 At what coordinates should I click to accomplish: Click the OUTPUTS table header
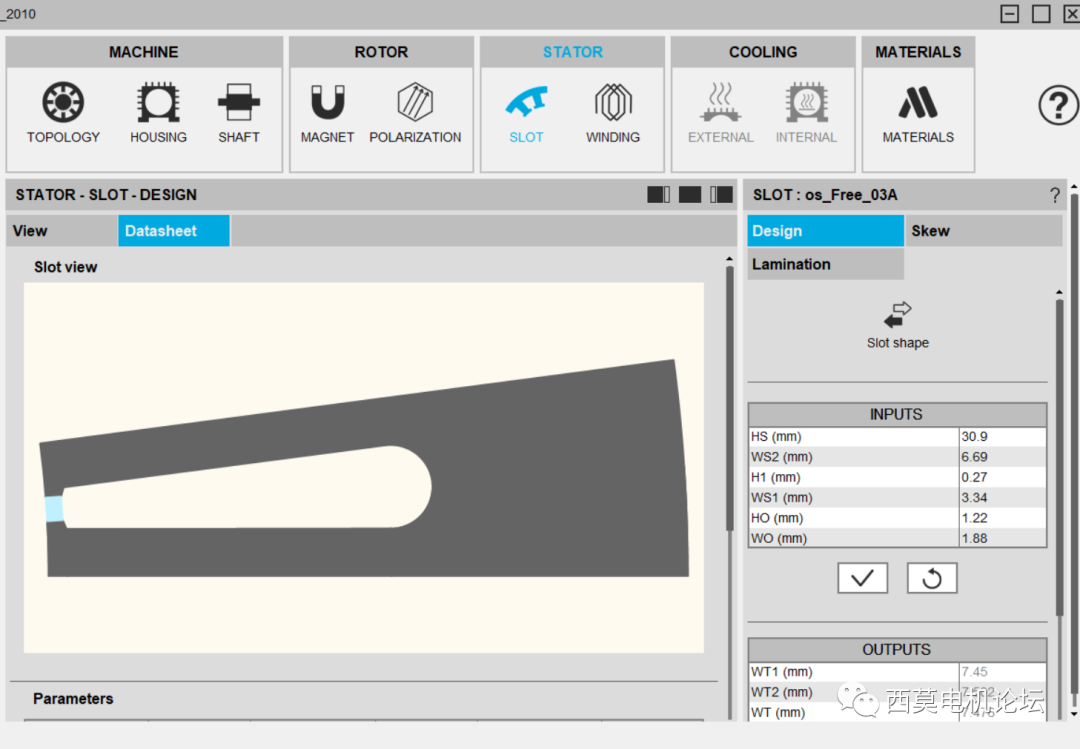pyautogui.click(x=897, y=650)
